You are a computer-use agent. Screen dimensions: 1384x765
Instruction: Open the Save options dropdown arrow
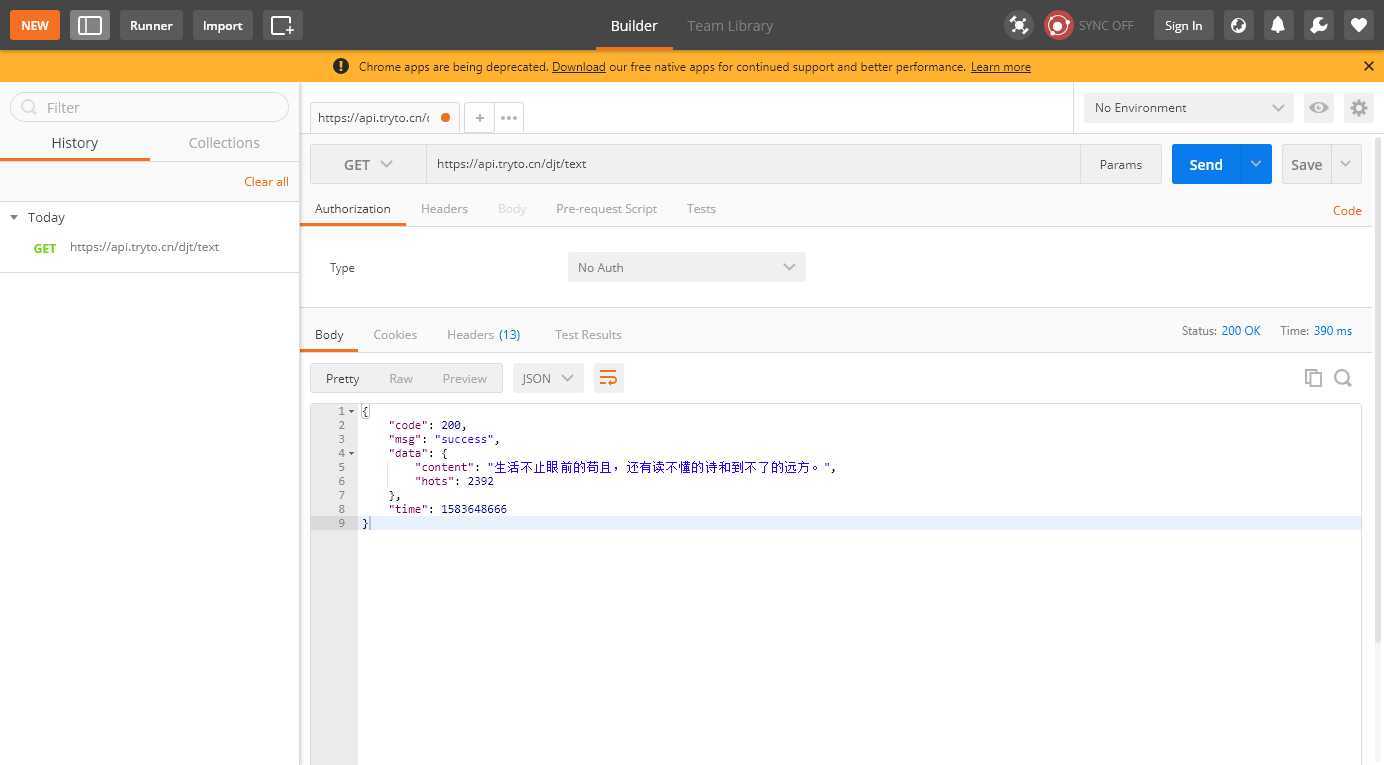pos(1346,164)
